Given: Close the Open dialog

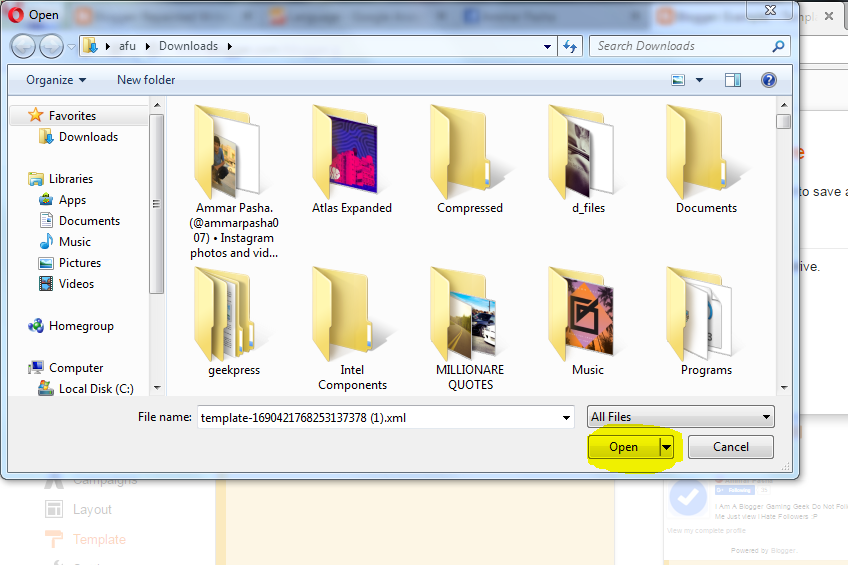Looking at the screenshot, I should click(x=771, y=10).
